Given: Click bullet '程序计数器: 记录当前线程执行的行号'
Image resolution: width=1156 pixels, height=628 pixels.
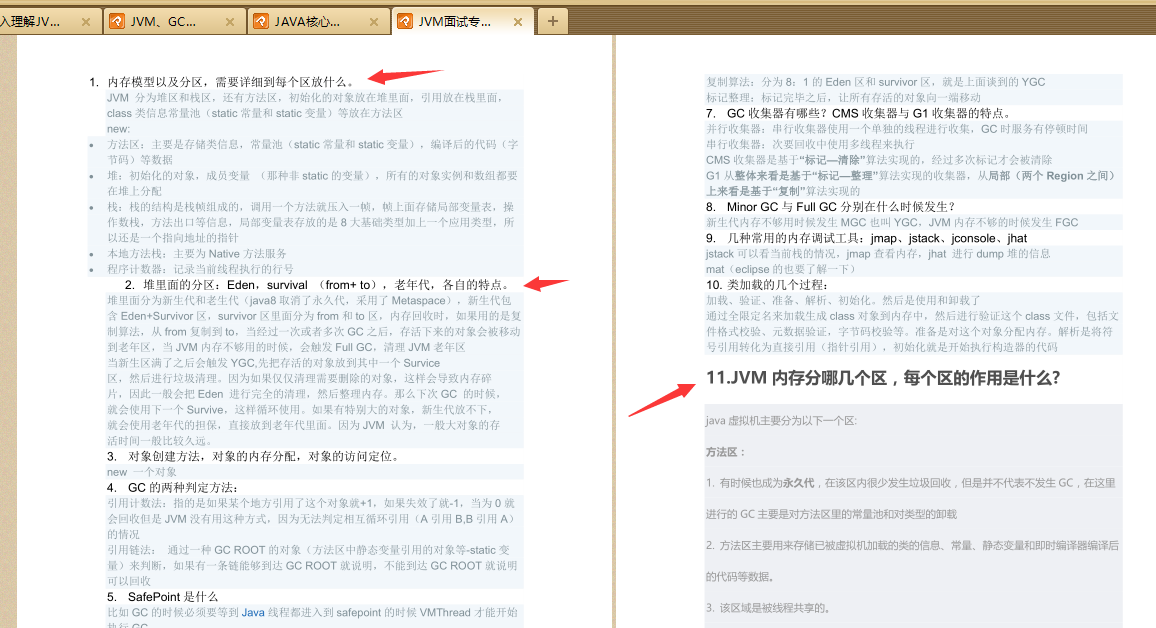Looking at the screenshot, I should (x=201, y=269).
